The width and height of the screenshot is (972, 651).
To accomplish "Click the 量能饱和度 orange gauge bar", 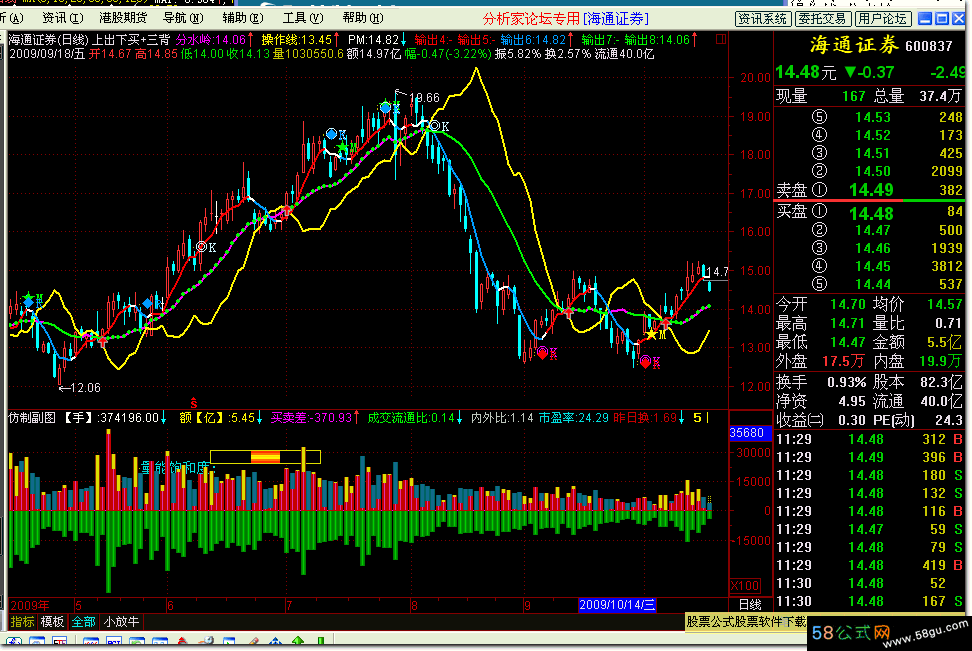I will tap(265, 457).
